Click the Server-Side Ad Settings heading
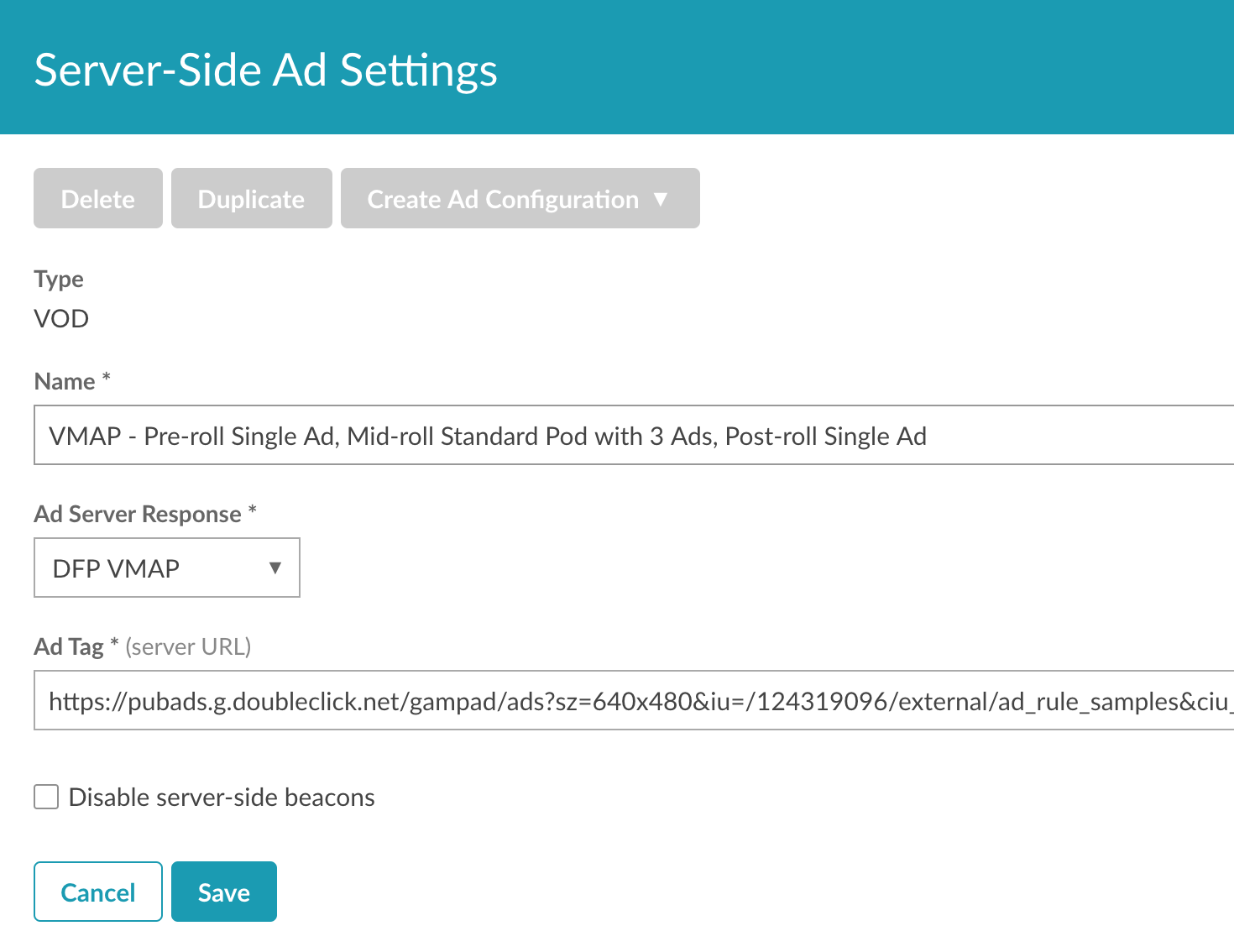The width and height of the screenshot is (1234, 952). pyautogui.click(x=265, y=70)
